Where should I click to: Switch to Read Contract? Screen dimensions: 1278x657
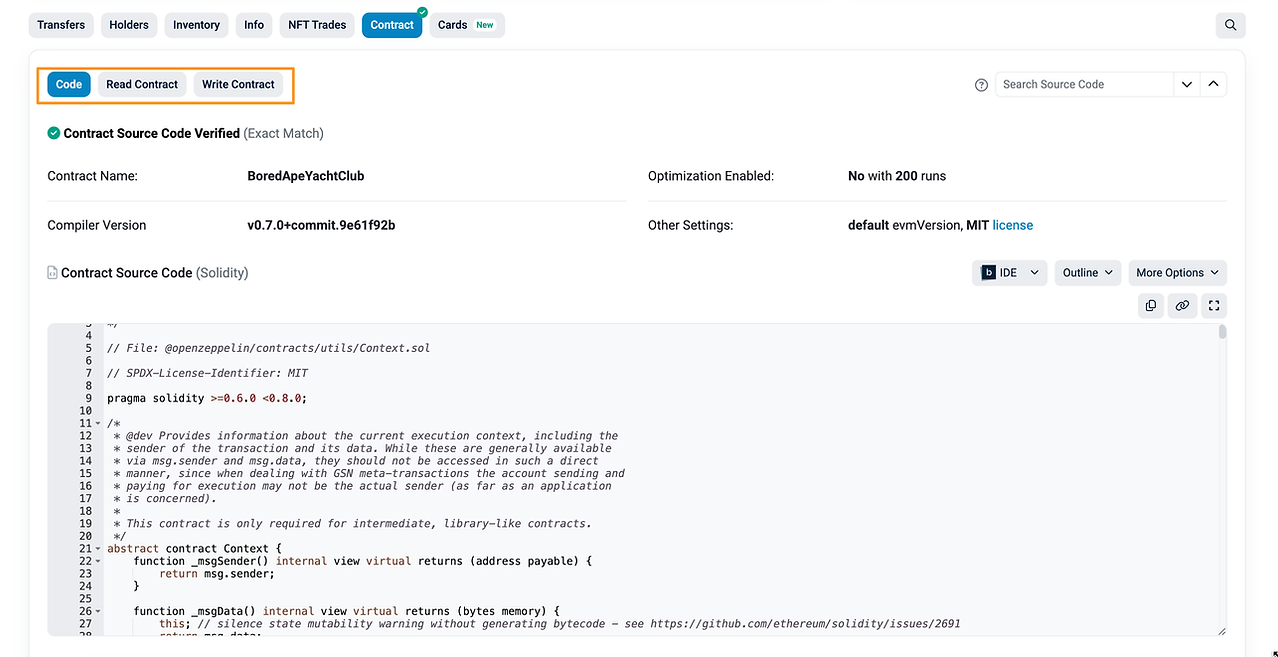pyautogui.click(x=142, y=84)
